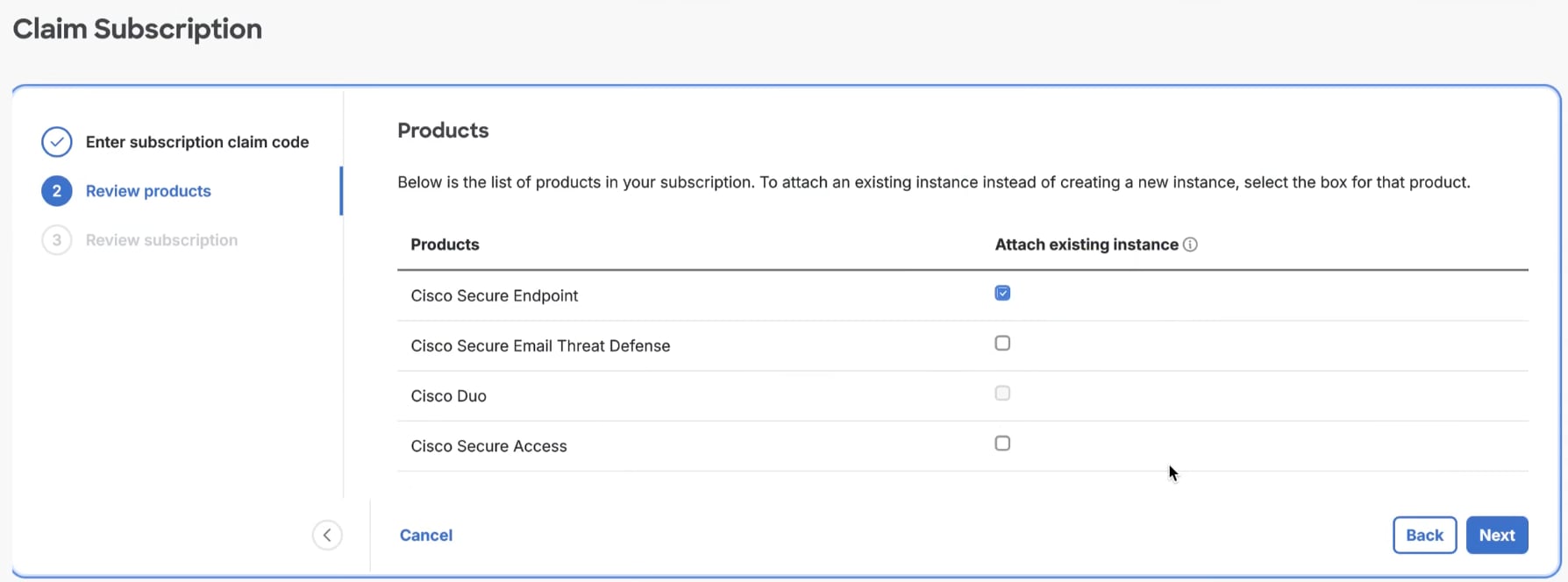Click the disabled Cisco Duo checkbox
Viewport: 1568px width, 582px height.
1002,393
